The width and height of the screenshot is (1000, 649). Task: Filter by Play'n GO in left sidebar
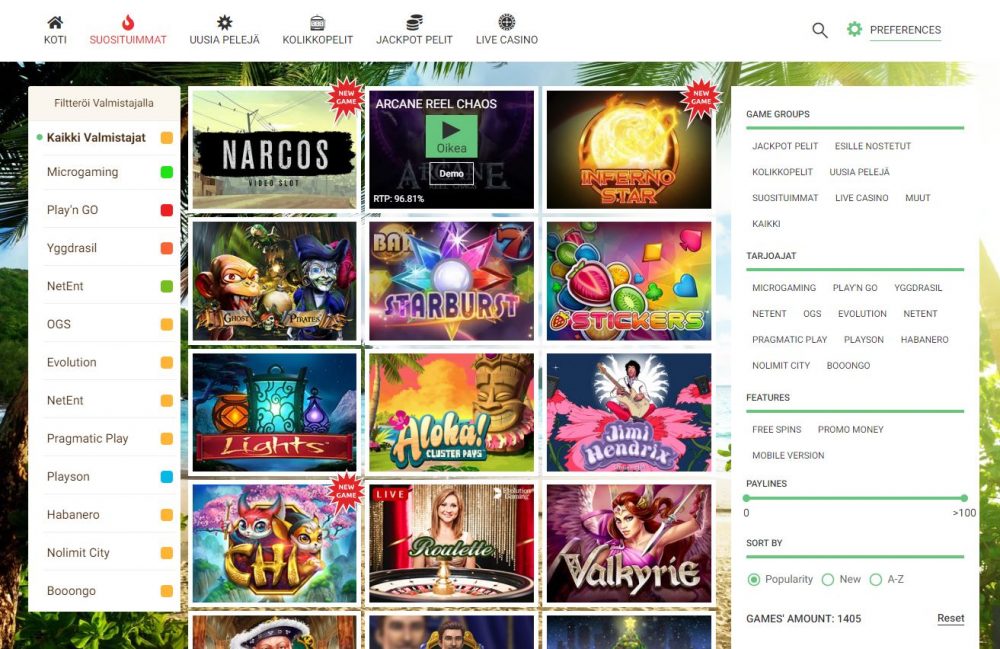point(105,210)
